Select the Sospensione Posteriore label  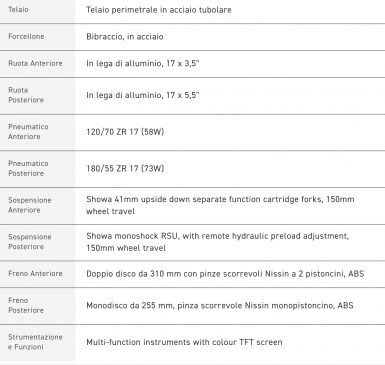pyautogui.click(x=30, y=242)
